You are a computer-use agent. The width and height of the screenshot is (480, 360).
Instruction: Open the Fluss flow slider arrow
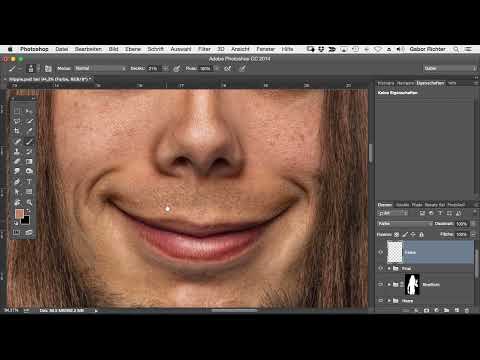[x=217, y=68]
